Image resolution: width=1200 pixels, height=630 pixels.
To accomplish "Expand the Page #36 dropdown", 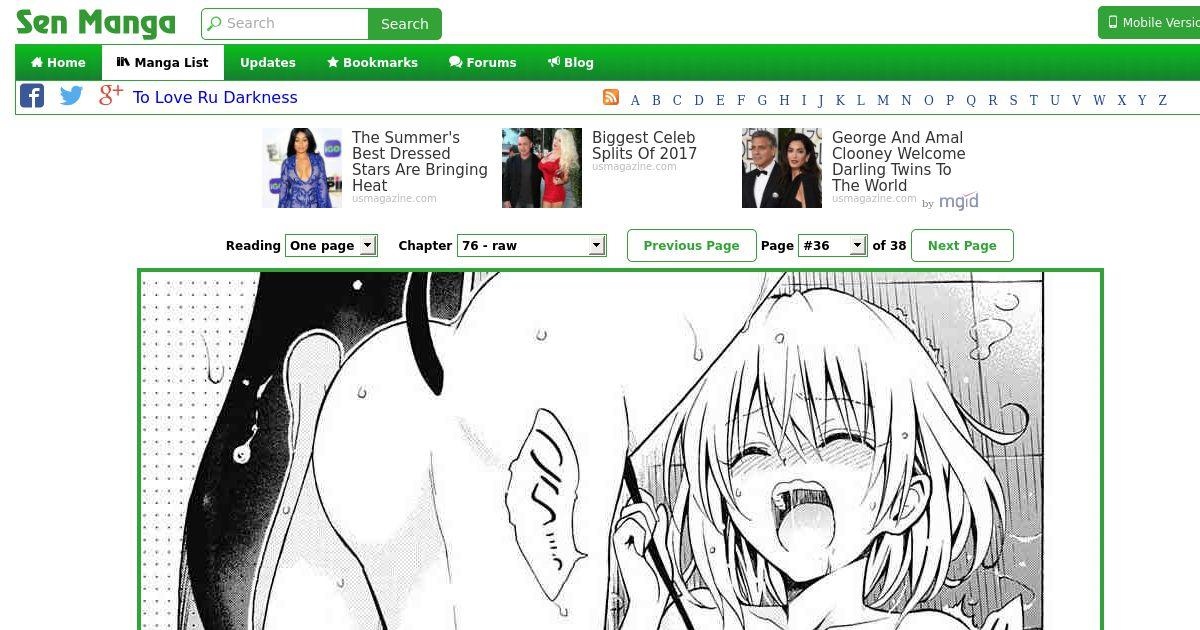I will tap(832, 245).
